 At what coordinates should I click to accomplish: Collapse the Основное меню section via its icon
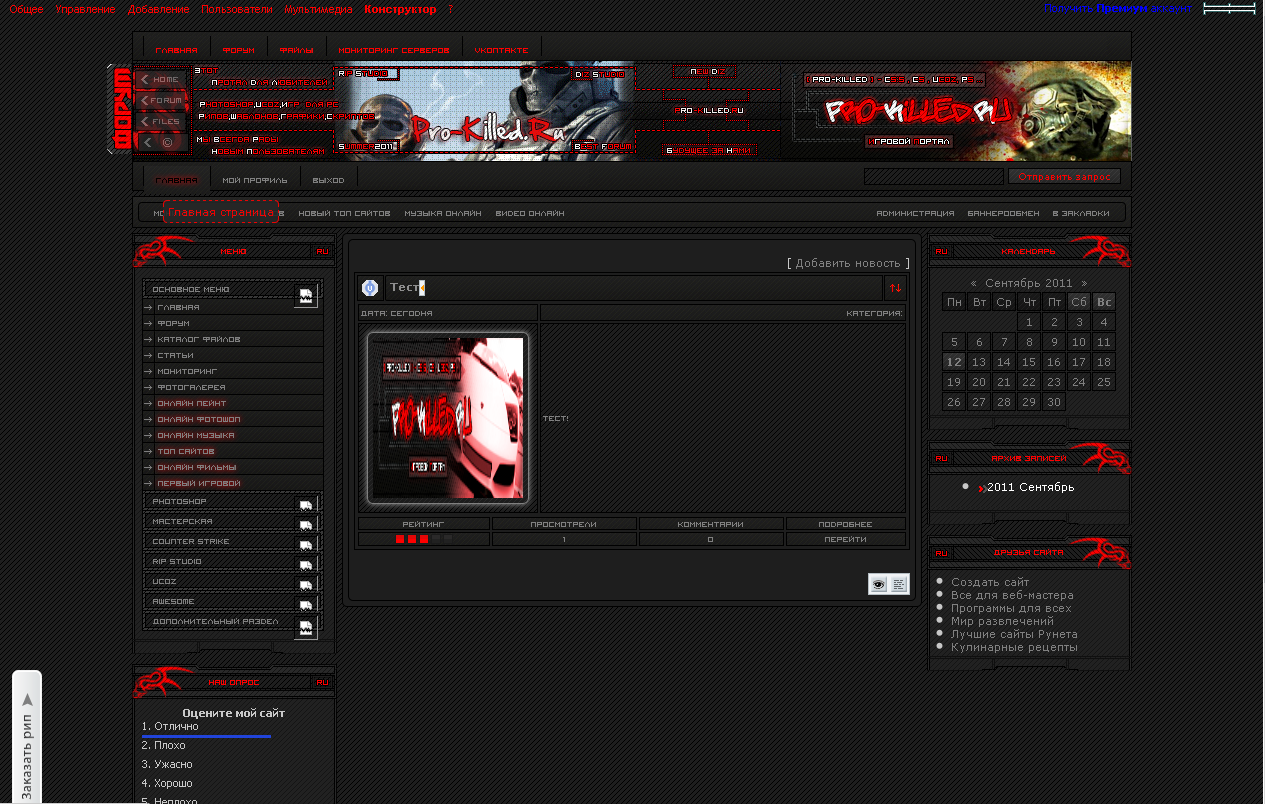pos(306,296)
